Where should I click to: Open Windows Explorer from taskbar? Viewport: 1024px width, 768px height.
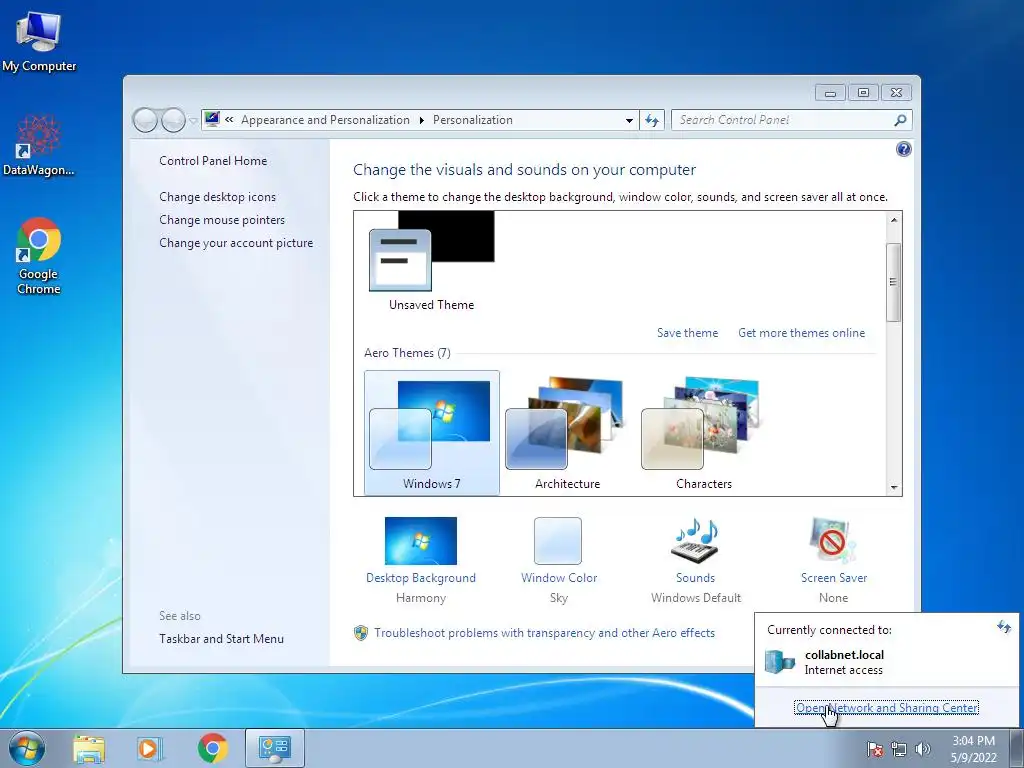tap(89, 748)
